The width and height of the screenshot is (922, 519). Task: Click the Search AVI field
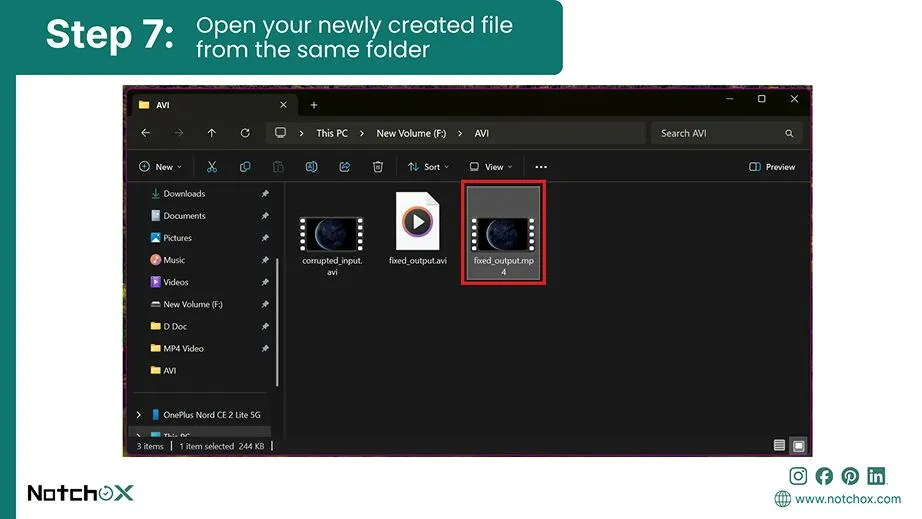[x=726, y=133]
